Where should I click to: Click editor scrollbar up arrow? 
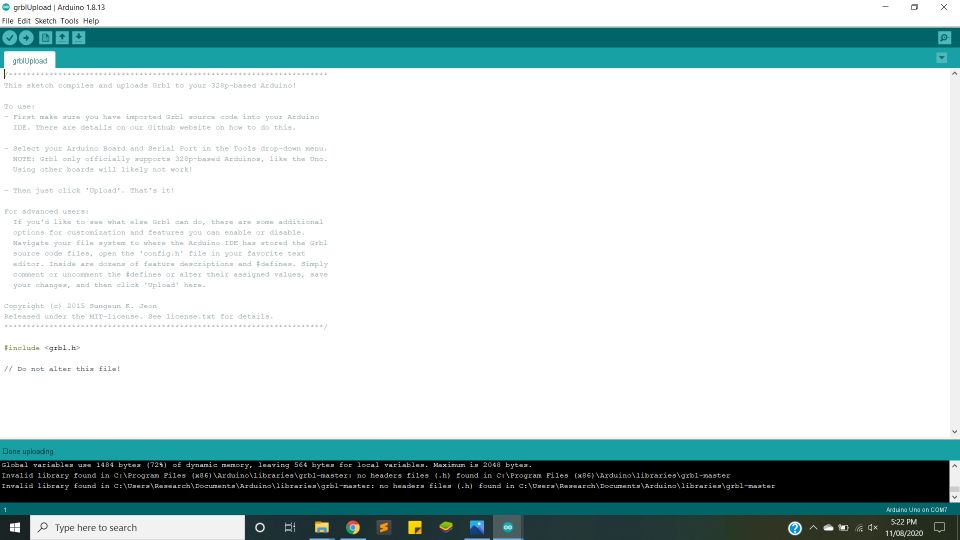[x=954, y=73]
